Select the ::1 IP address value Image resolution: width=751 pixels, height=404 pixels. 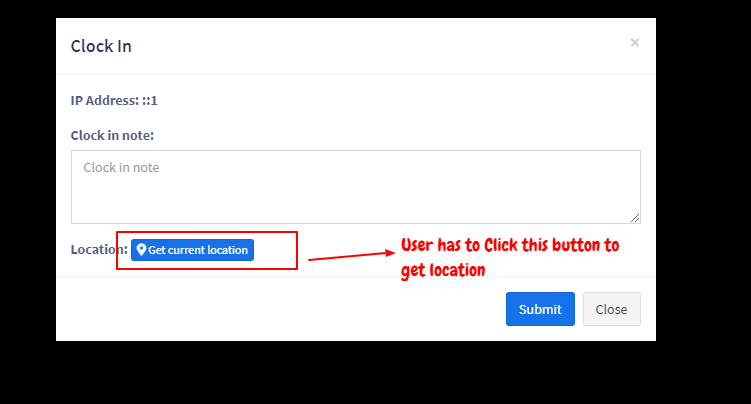click(x=150, y=101)
